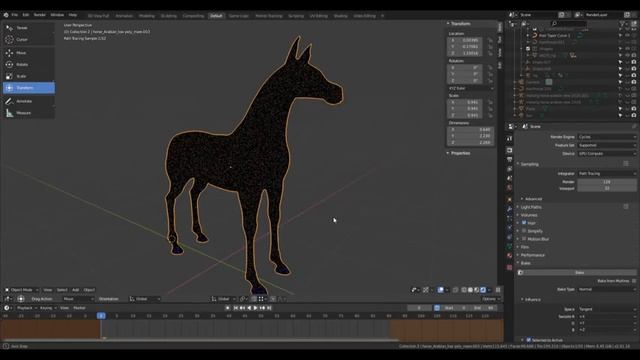Switch to the Default workspace tab

(216, 16)
